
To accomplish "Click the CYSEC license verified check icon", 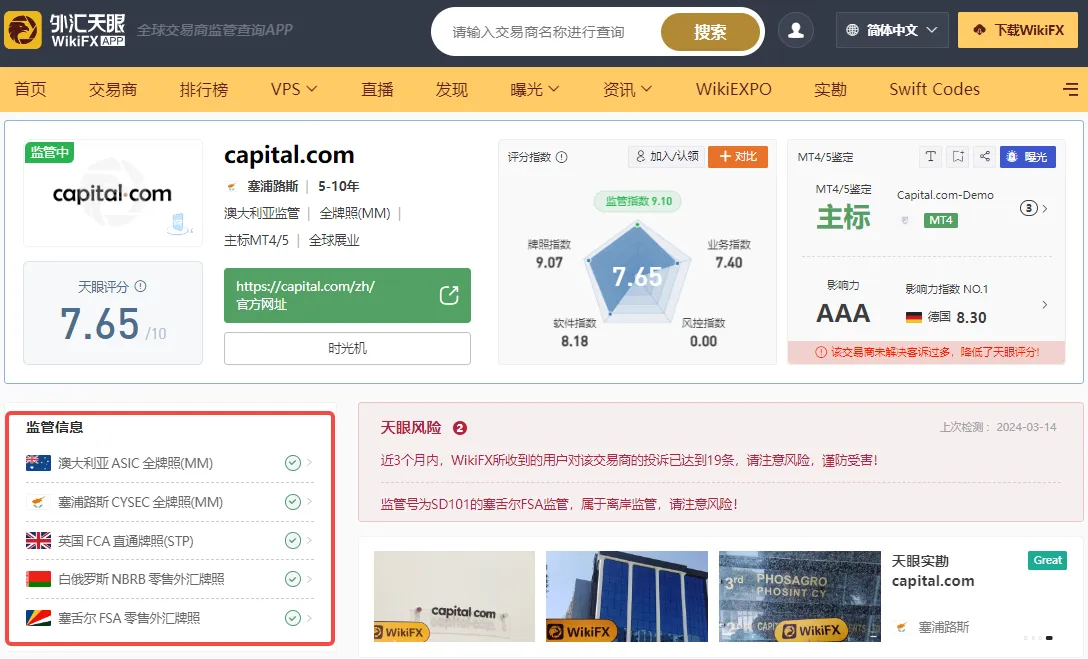I will pyautogui.click(x=293, y=502).
